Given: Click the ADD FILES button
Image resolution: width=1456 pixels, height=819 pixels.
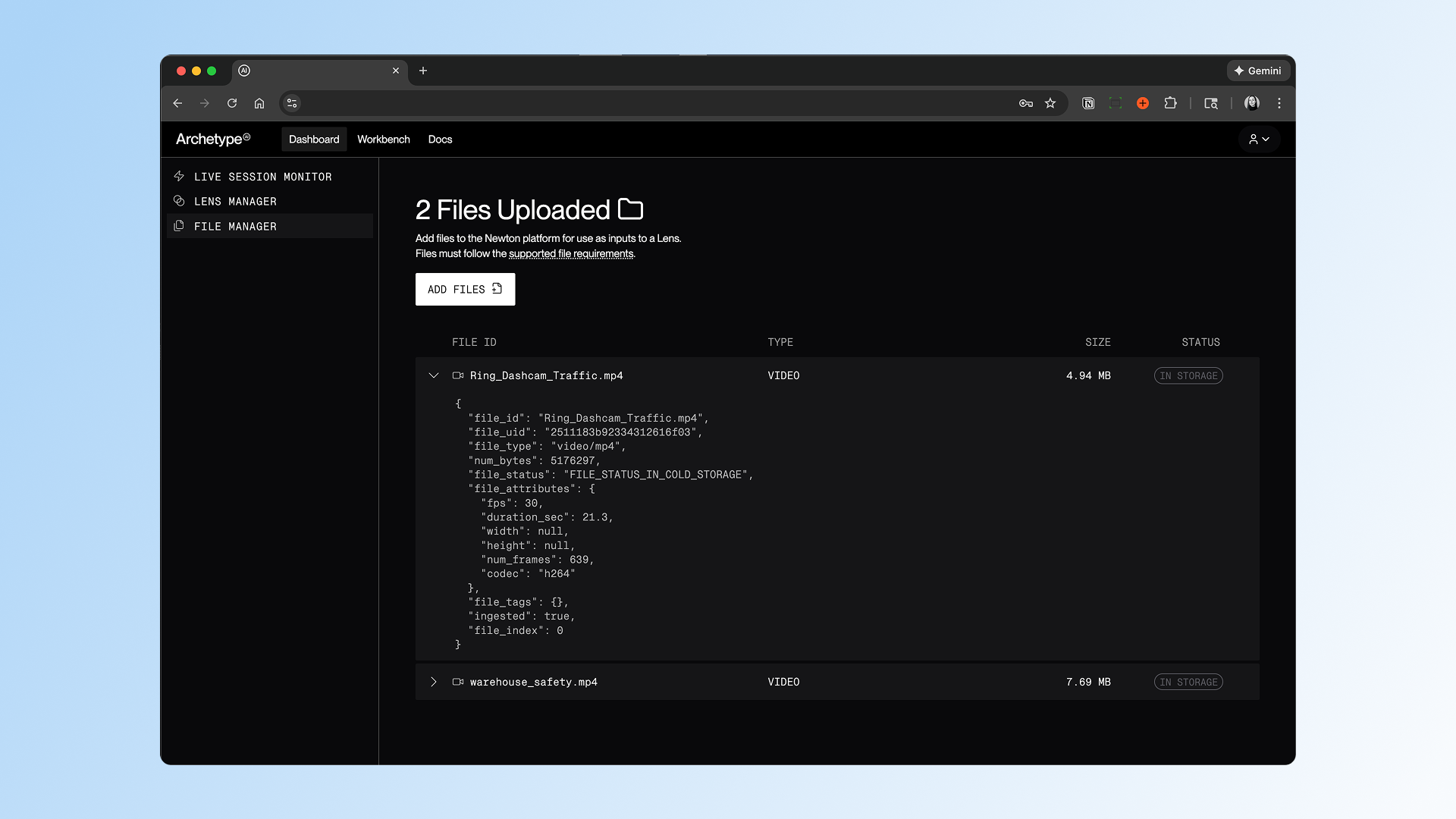Looking at the screenshot, I should coord(465,289).
